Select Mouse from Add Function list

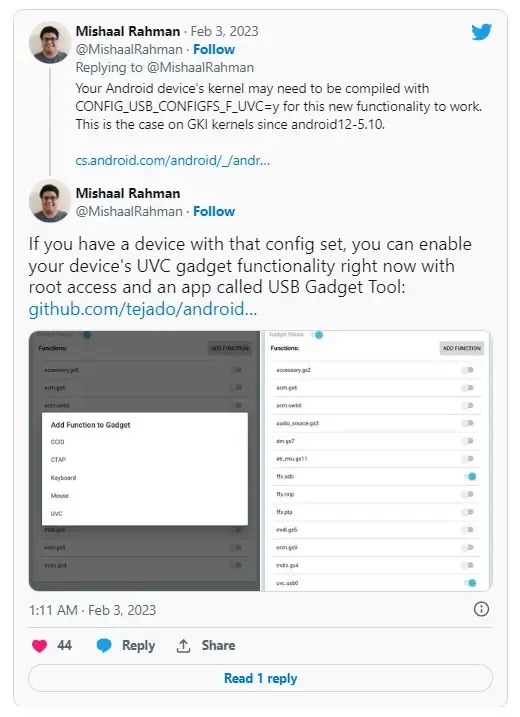point(59,496)
